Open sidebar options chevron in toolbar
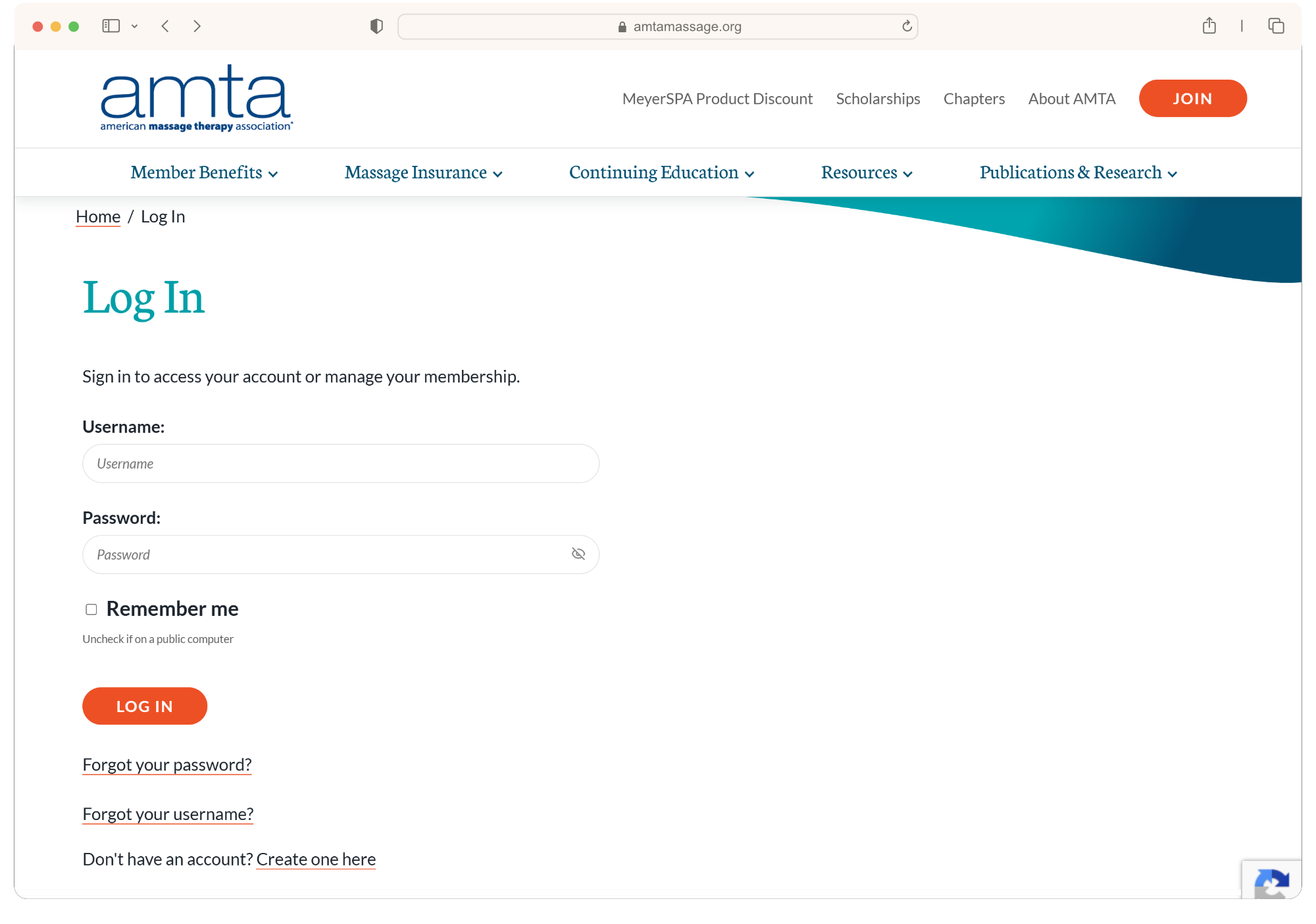The width and height of the screenshot is (1316, 924). coord(134,26)
